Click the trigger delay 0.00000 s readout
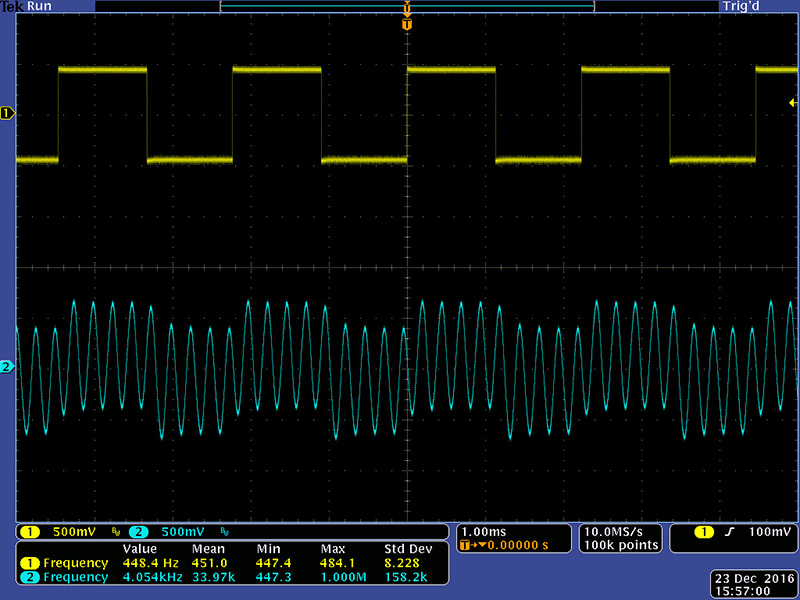This screenshot has height=600, width=800. click(515, 545)
